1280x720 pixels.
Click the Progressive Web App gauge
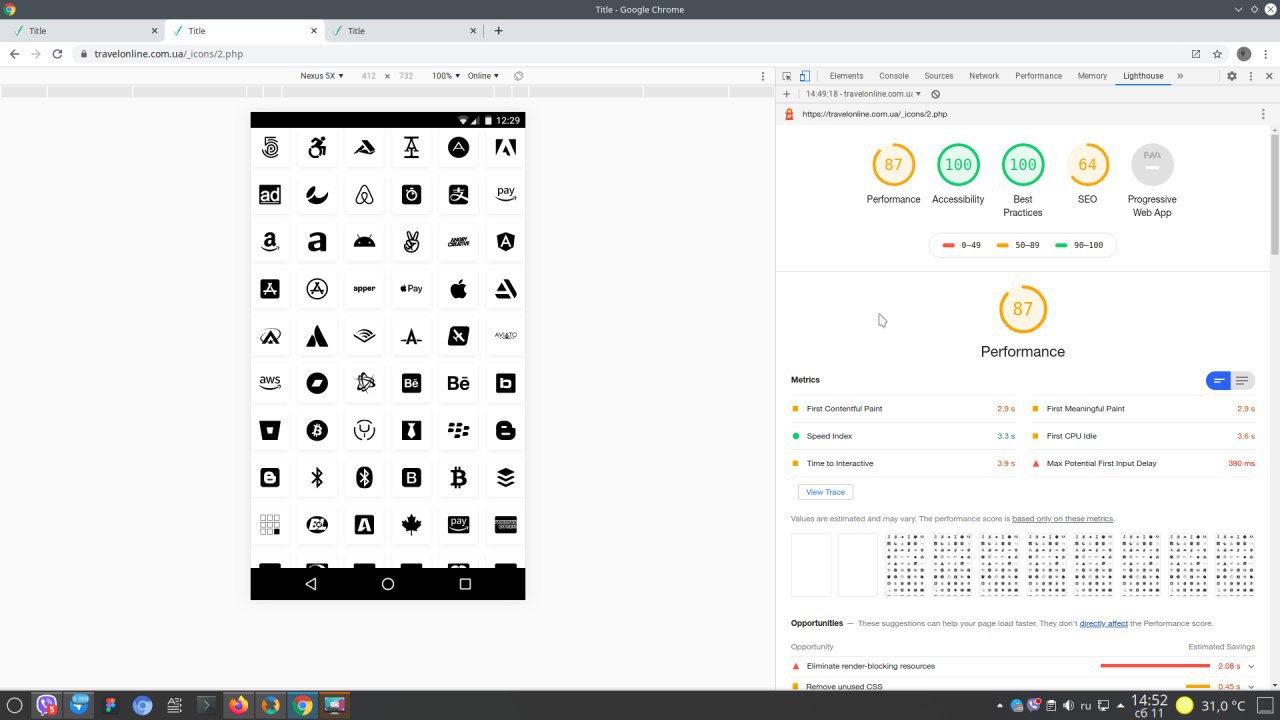[x=1152, y=165]
